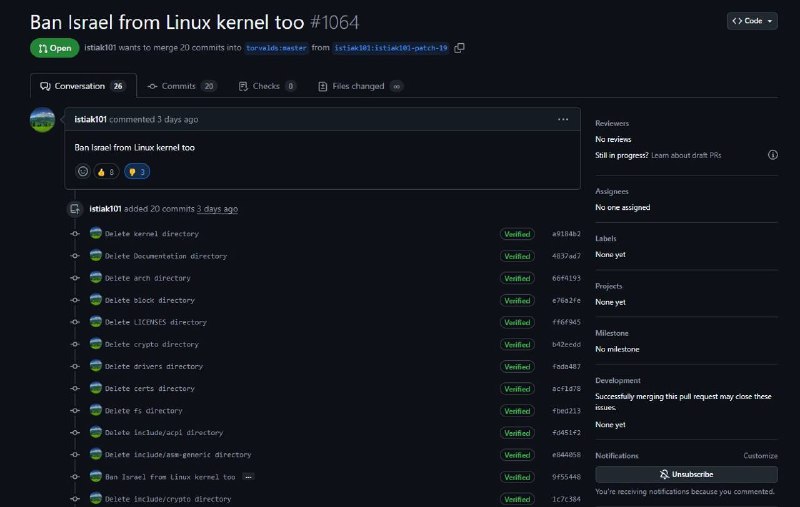Click the '3 days ago' timestamp link
The height and width of the screenshot is (507, 800).
pos(217,209)
